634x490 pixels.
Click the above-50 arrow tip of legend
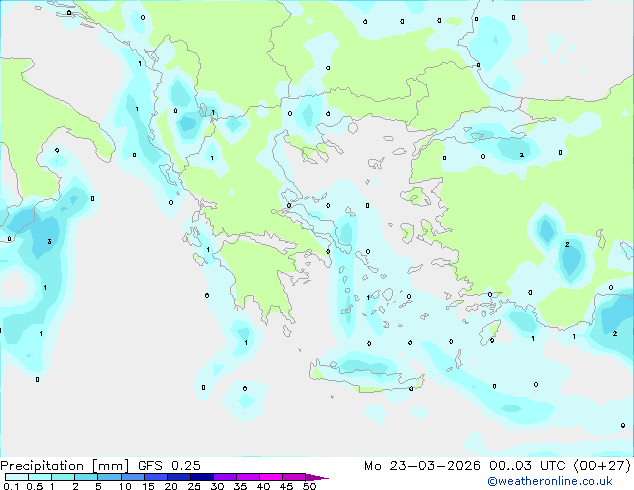click(x=317, y=477)
